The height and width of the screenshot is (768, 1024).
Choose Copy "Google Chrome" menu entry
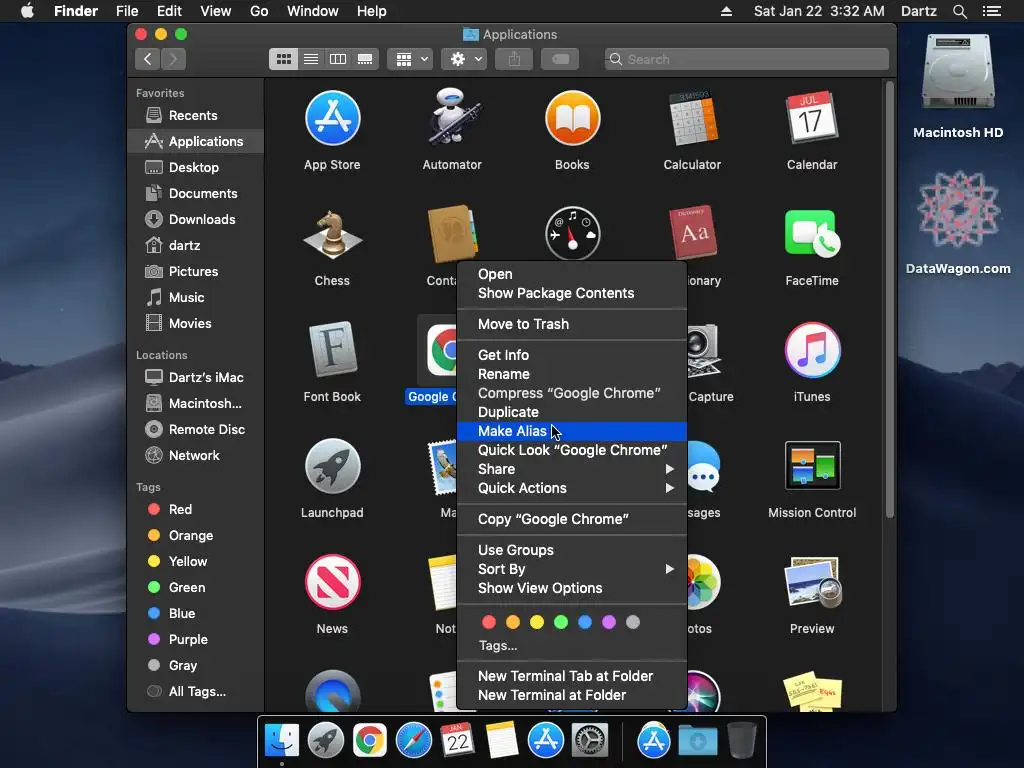tap(572, 519)
